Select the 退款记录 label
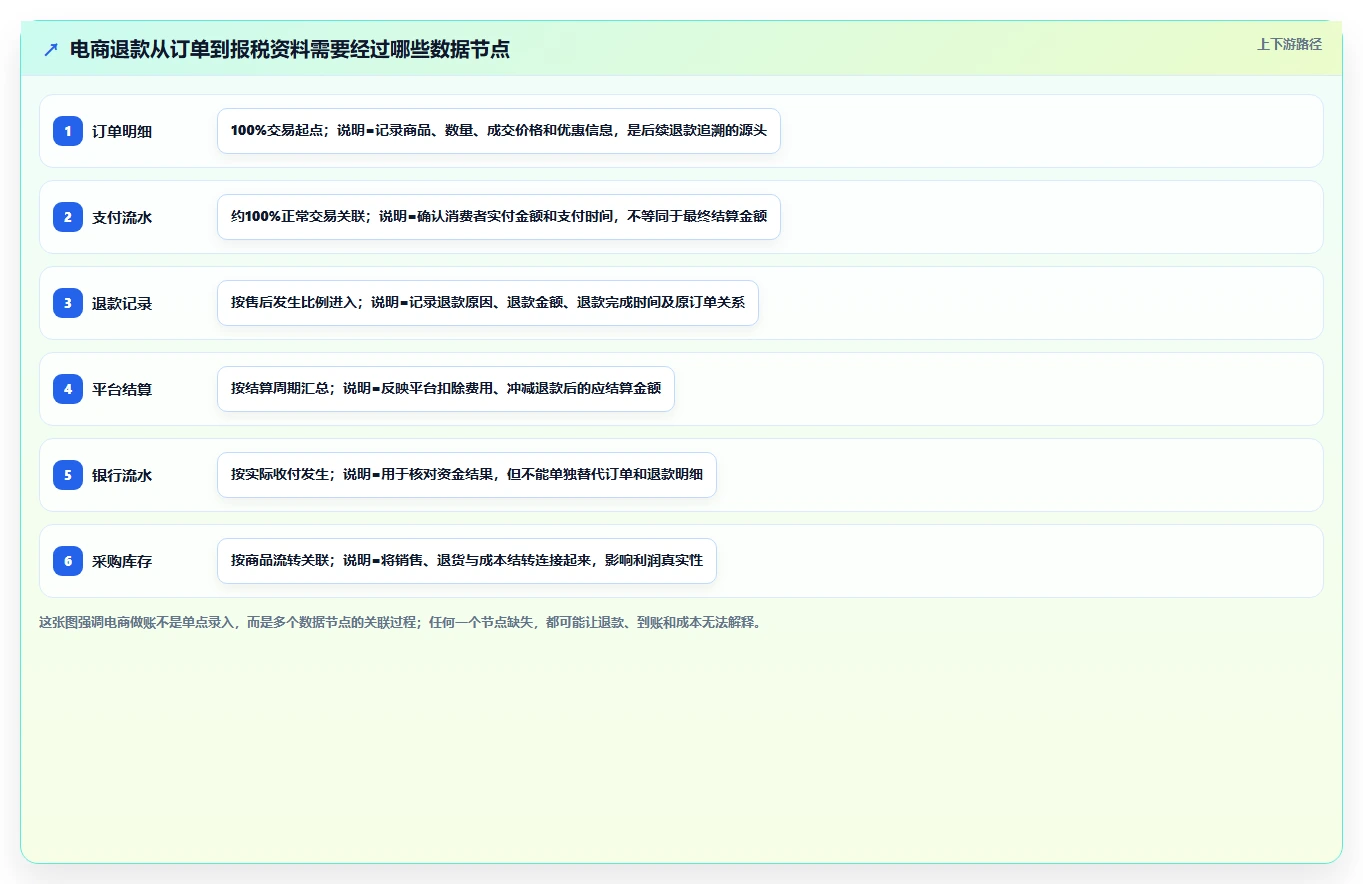 (122, 303)
